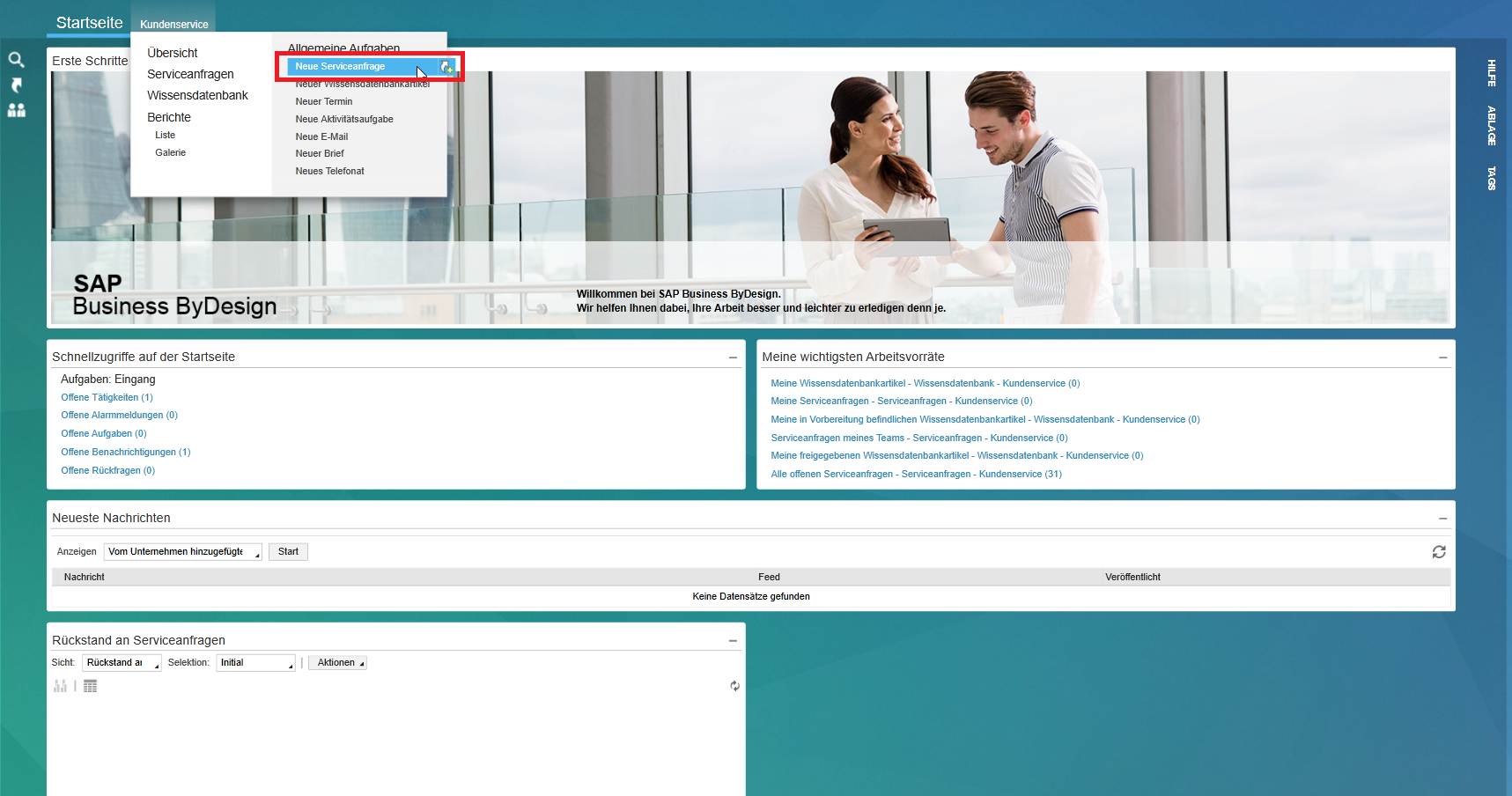The image size is (1512, 796).
Task: Switch to chart view in Rückstand panel
Action: (x=60, y=686)
